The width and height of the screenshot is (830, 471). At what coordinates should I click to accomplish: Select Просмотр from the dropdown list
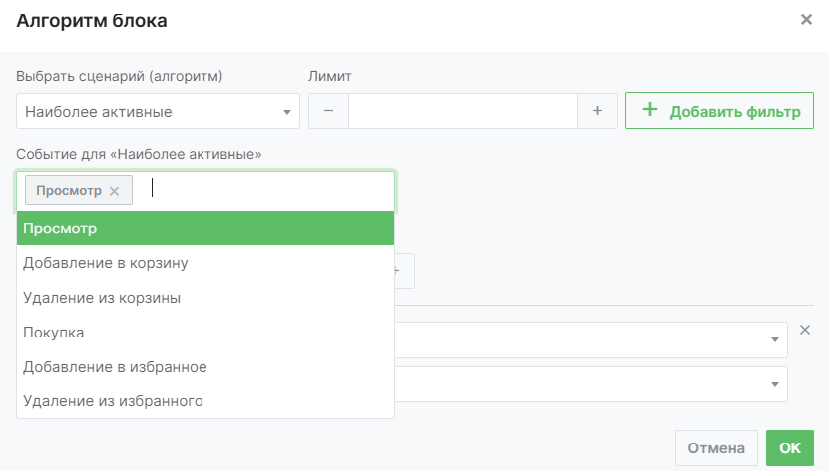205,229
